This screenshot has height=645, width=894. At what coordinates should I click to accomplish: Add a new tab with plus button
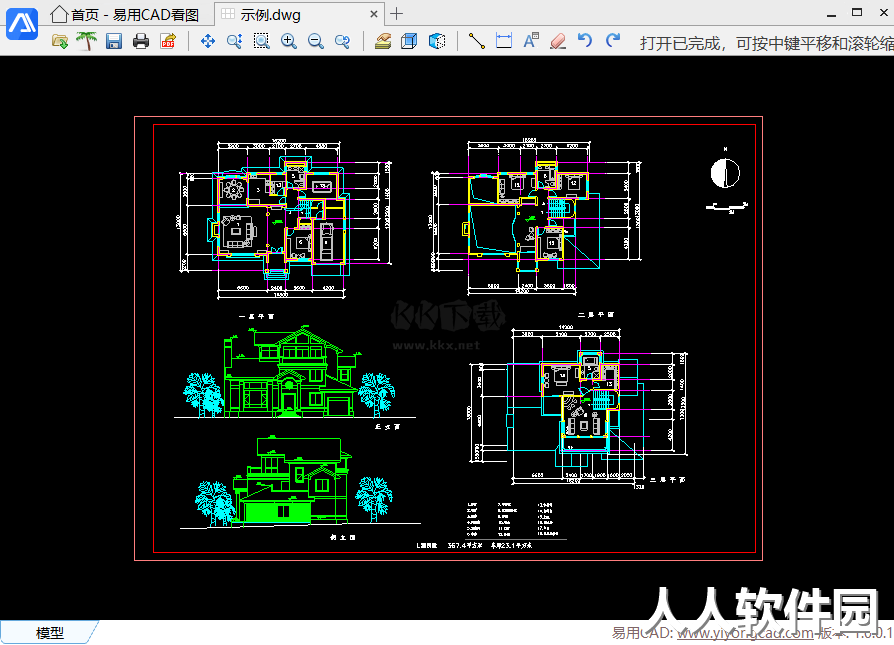coord(397,14)
